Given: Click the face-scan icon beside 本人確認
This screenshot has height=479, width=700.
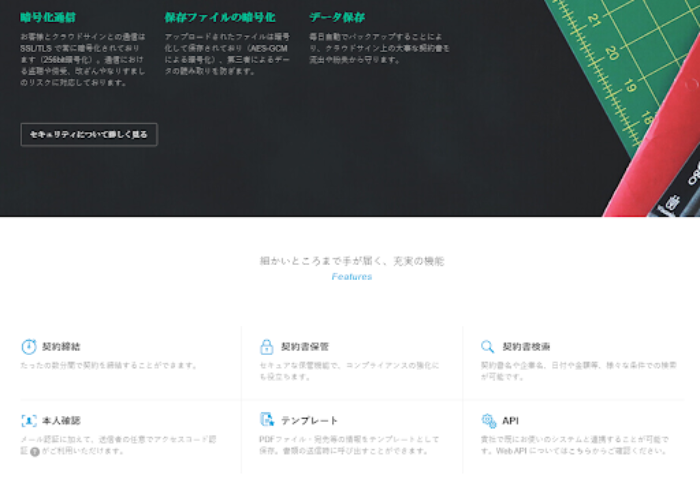Looking at the screenshot, I should tap(28, 421).
